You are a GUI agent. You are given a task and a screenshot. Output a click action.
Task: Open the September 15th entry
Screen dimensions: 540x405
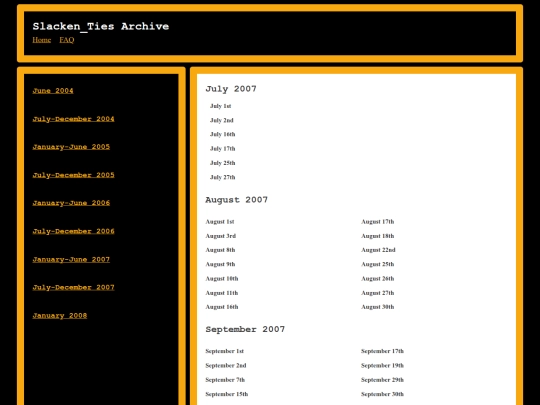[227, 394]
